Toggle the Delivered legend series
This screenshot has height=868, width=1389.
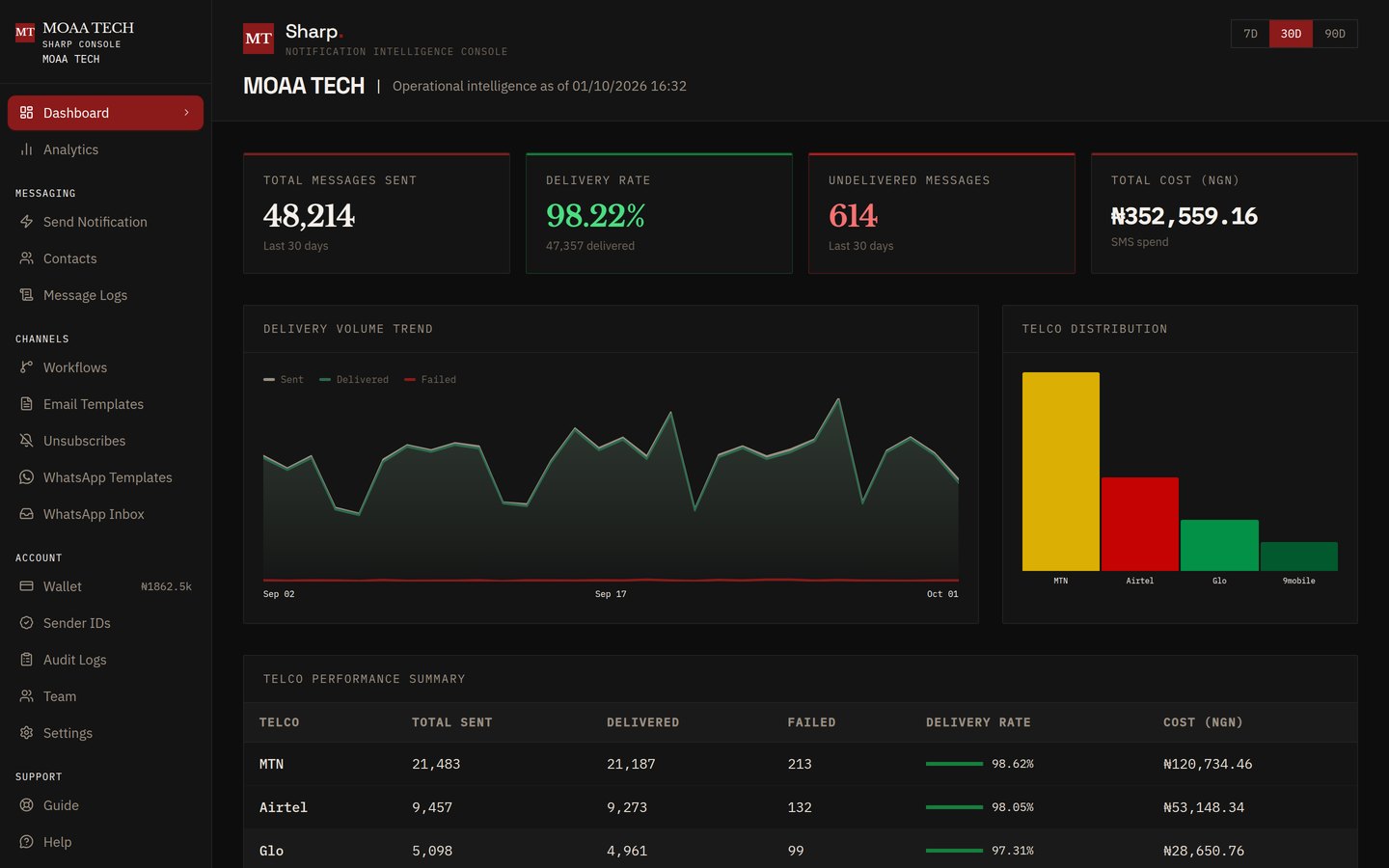pos(354,380)
